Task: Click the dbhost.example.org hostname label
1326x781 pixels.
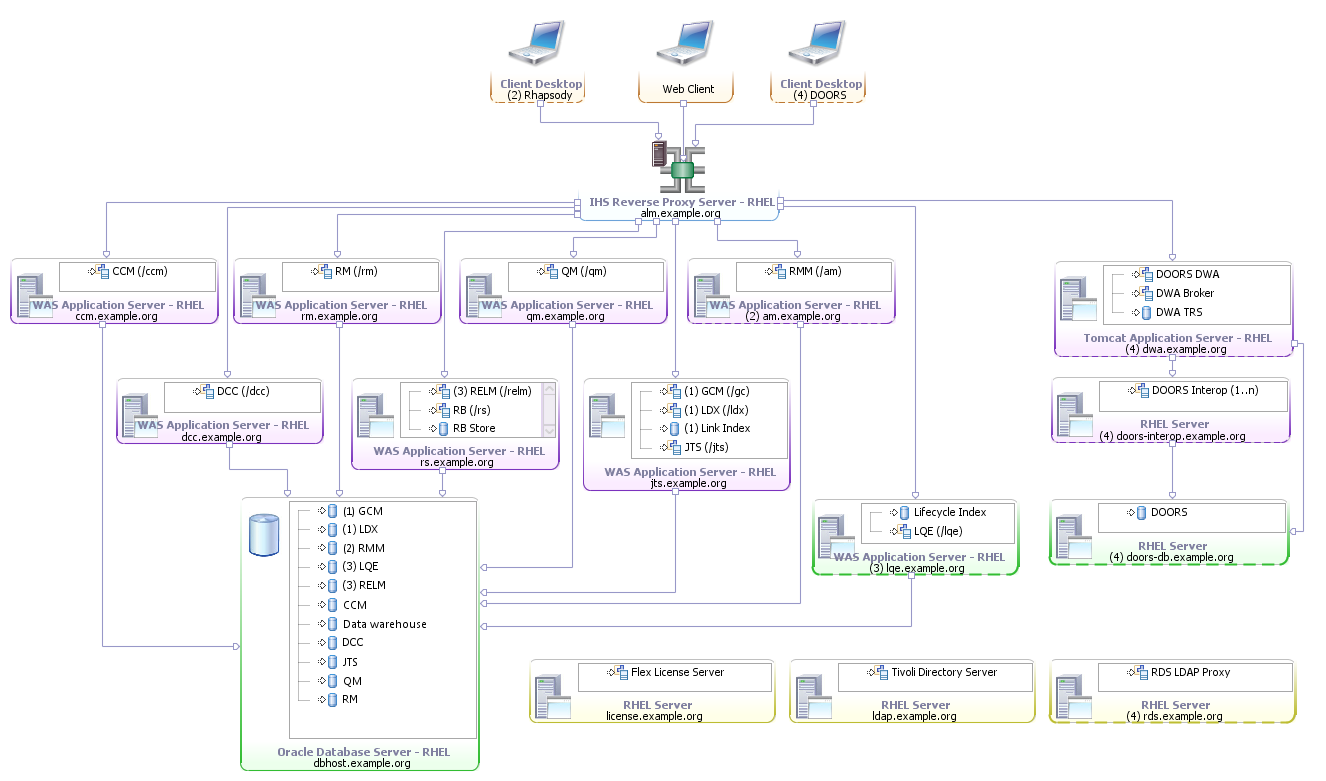Action: pyautogui.click(x=362, y=763)
